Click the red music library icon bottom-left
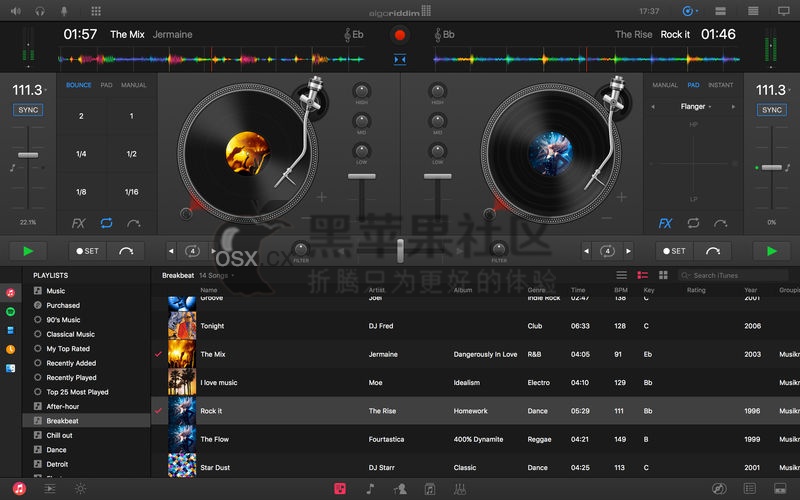The height and width of the screenshot is (500, 800). click(x=19, y=488)
